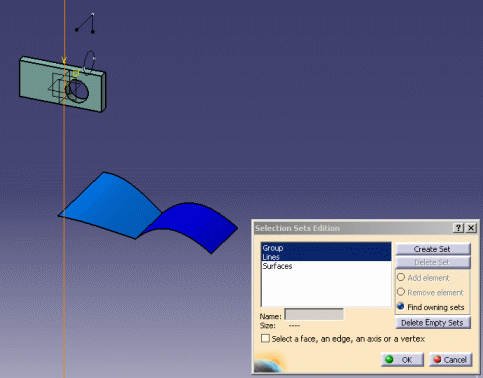Click the Create Set button

[x=433, y=249]
